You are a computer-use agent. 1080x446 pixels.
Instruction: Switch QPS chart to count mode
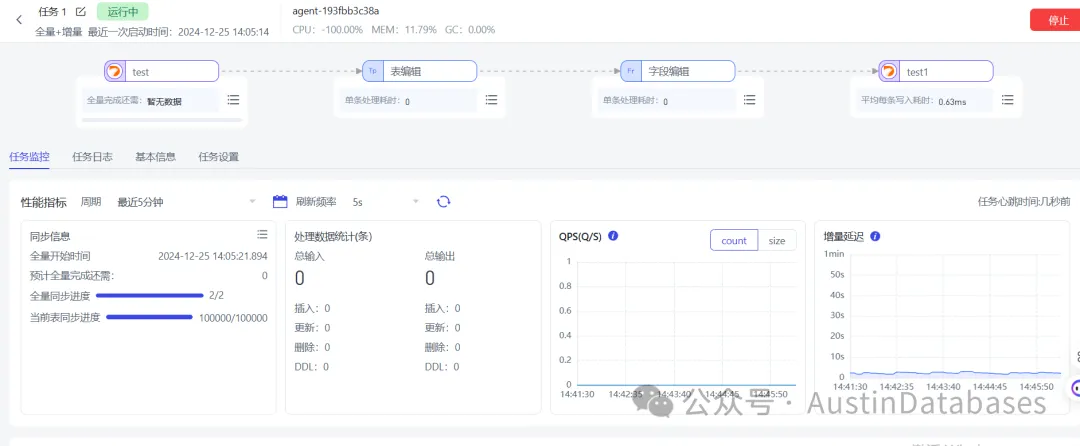click(733, 241)
